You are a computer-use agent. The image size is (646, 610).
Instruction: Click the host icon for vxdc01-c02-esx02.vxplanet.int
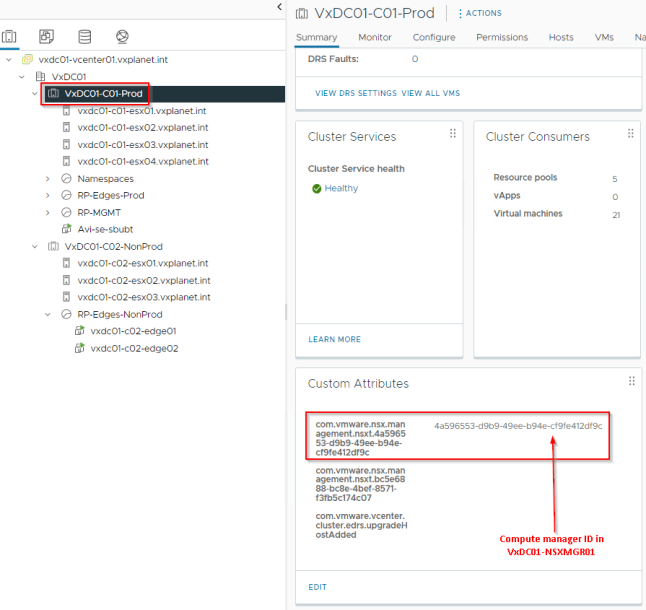click(x=66, y=280)
